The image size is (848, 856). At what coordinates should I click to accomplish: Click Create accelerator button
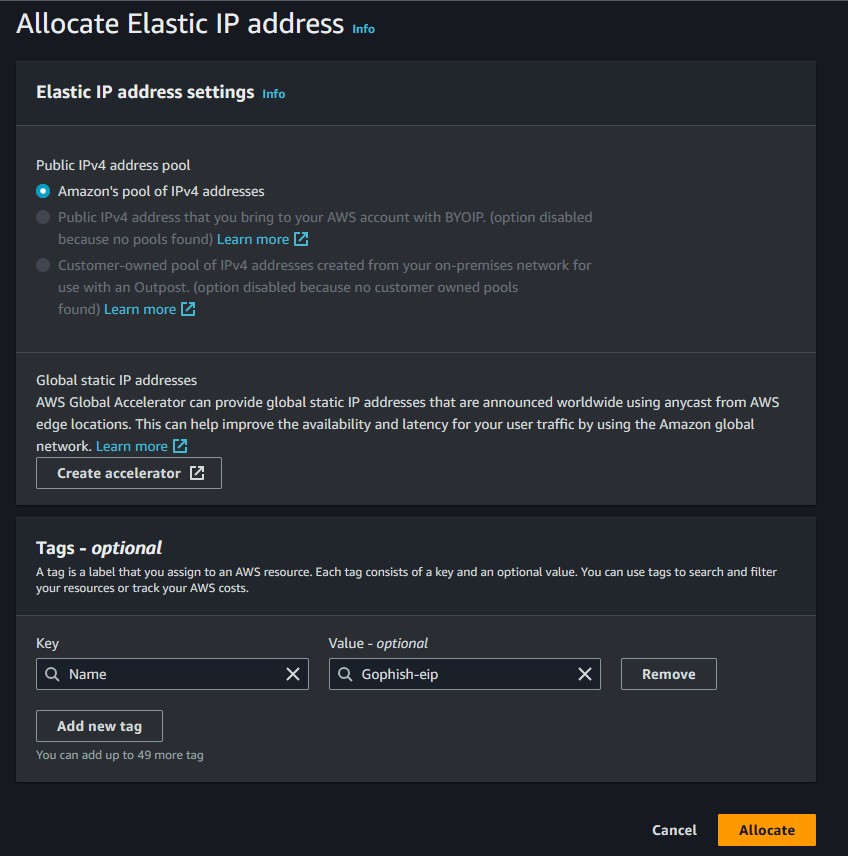coord(129,473)
